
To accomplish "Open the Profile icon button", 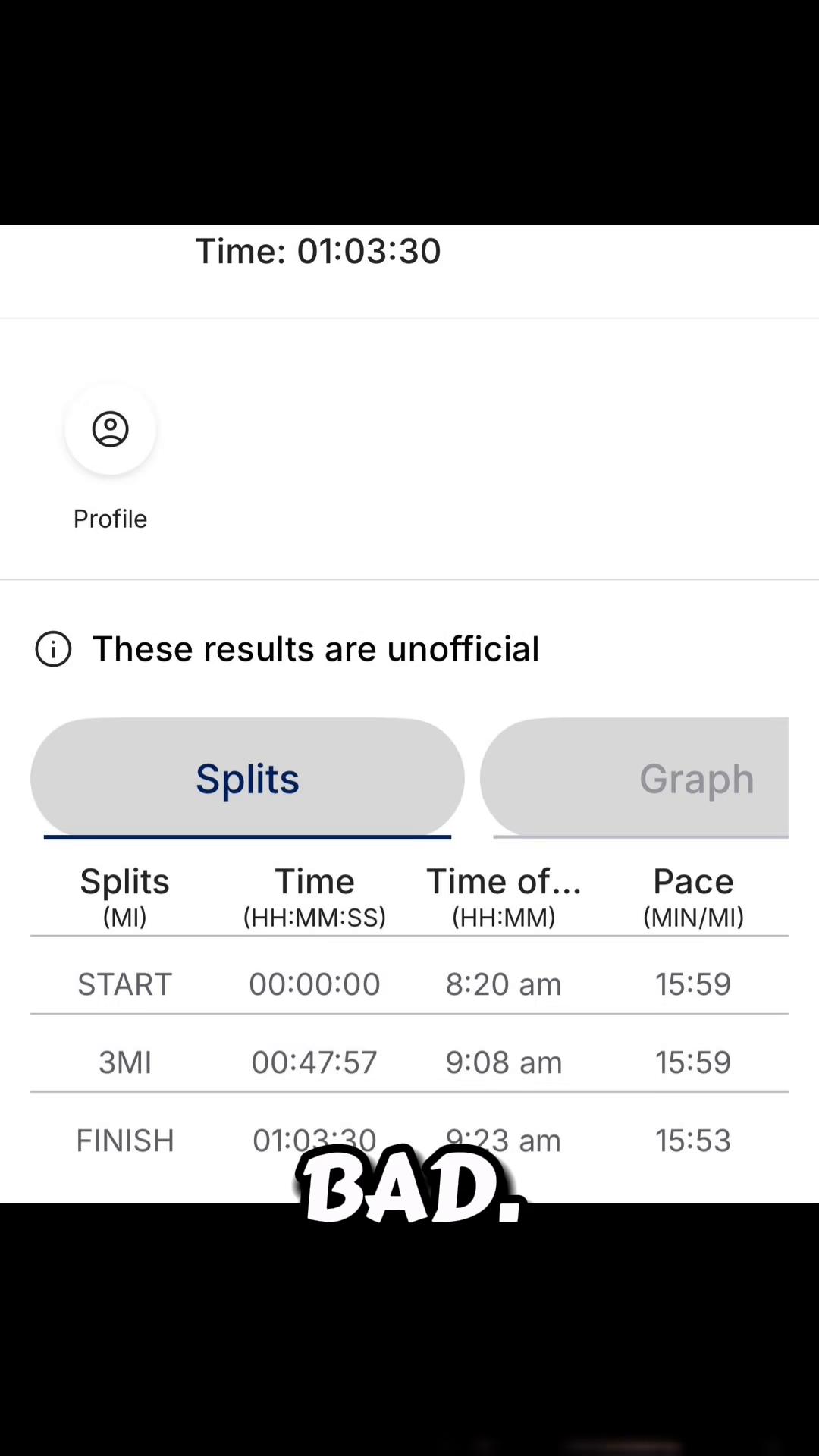I will [110, 429].
